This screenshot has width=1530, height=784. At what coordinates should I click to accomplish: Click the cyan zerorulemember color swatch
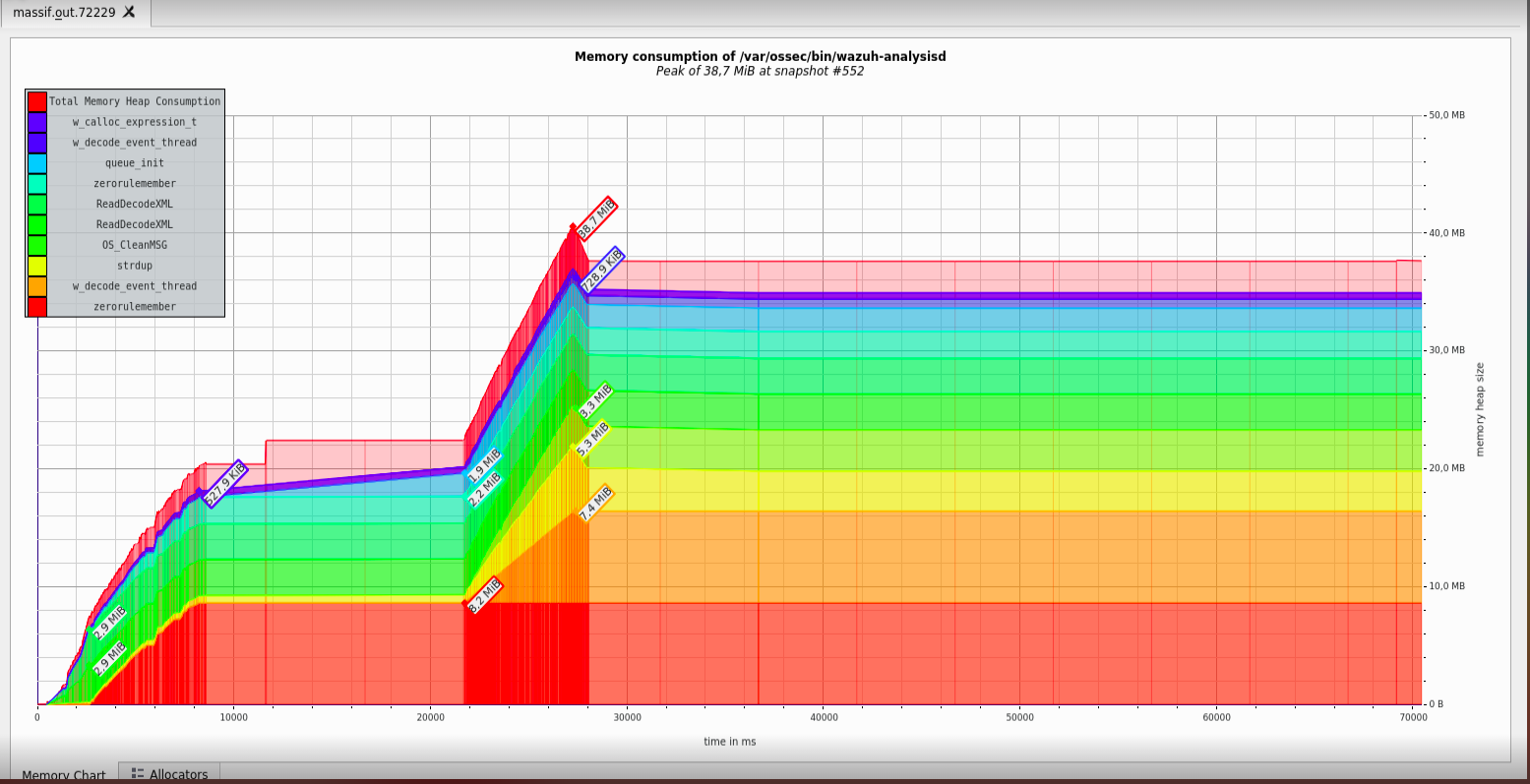[36, 183]
